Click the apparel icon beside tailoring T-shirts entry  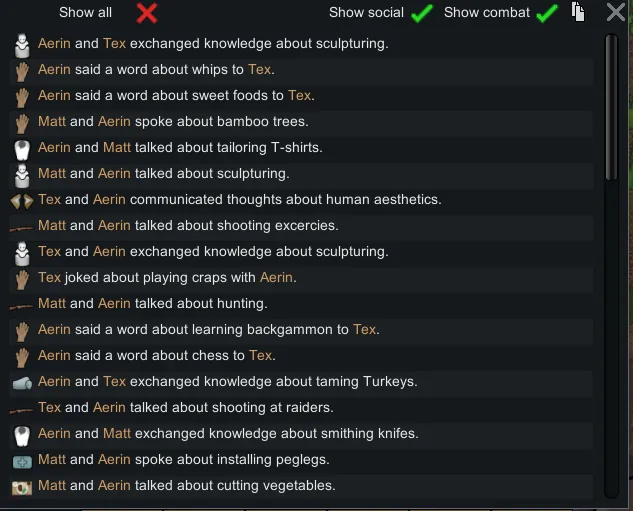[22, 148]
